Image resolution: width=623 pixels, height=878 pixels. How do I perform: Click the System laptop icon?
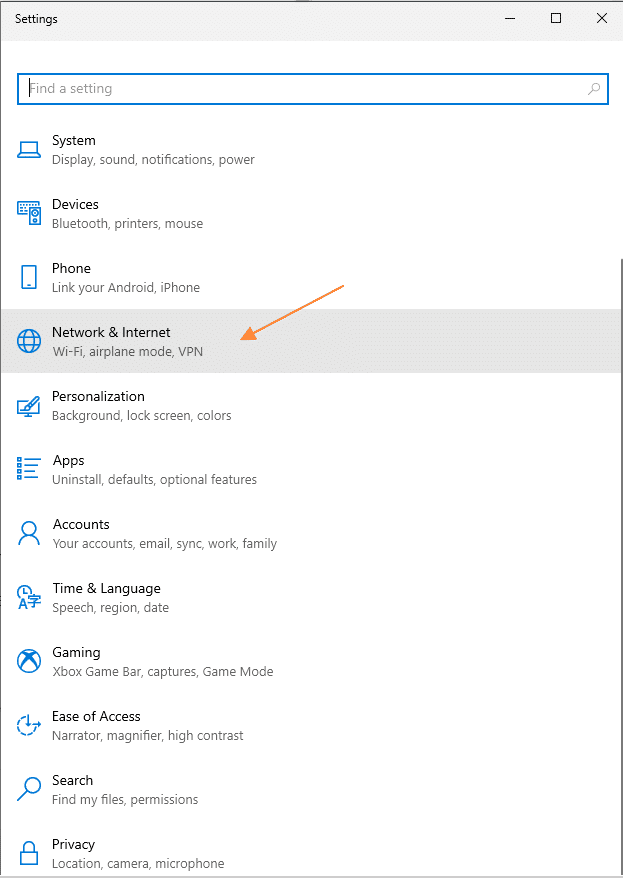click(29, 150)
